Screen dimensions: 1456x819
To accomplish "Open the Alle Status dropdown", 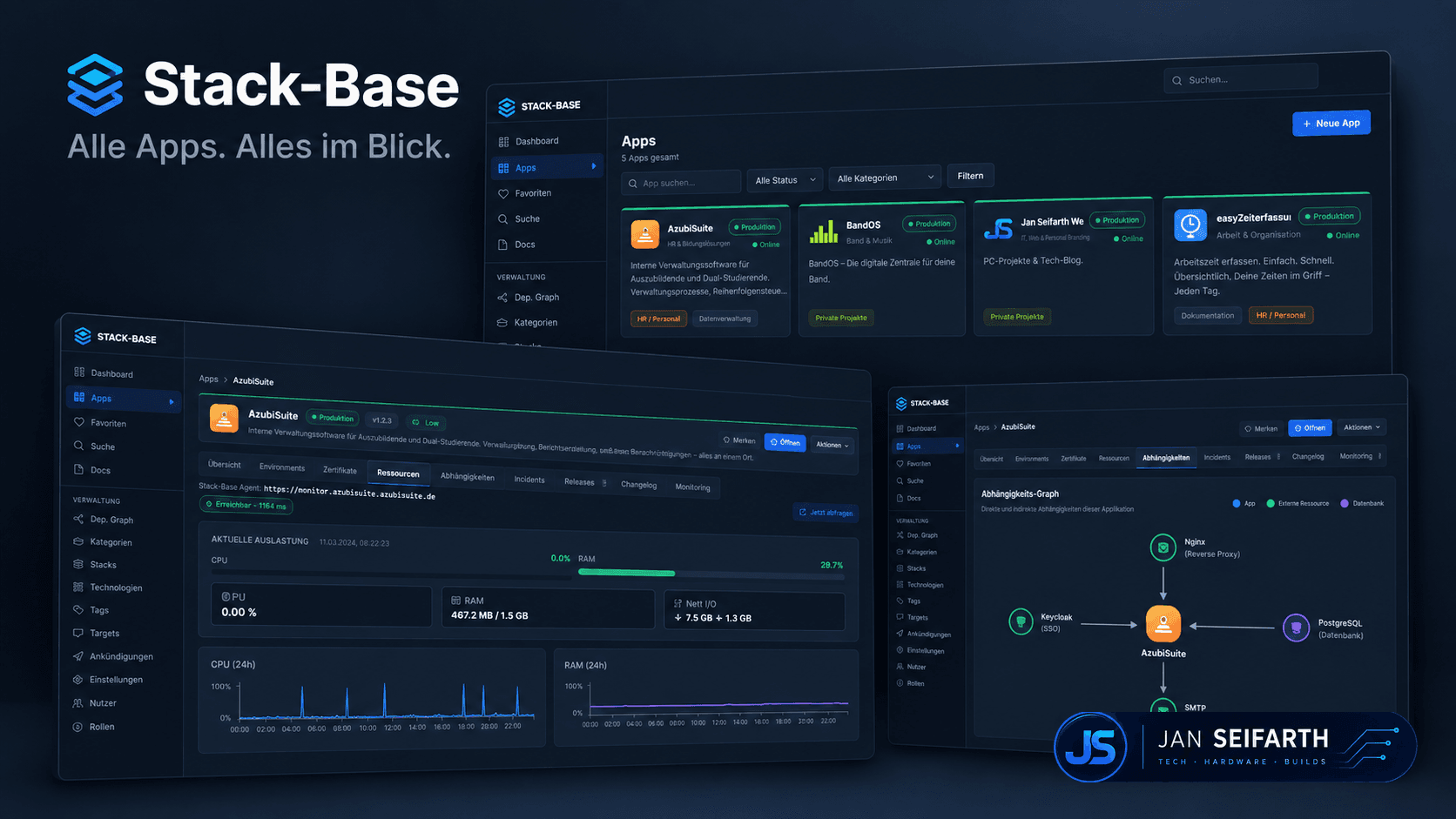I will pos(785,180).
